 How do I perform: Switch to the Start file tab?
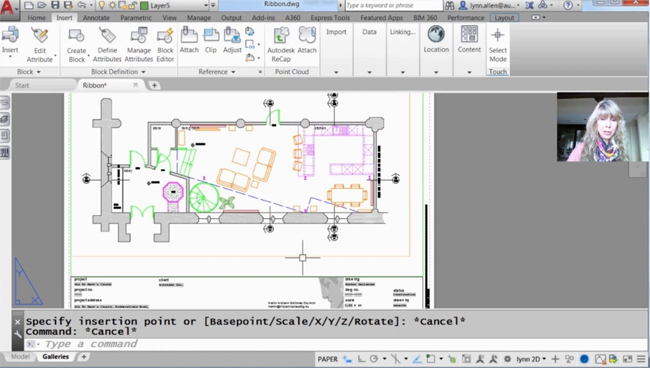22,85
